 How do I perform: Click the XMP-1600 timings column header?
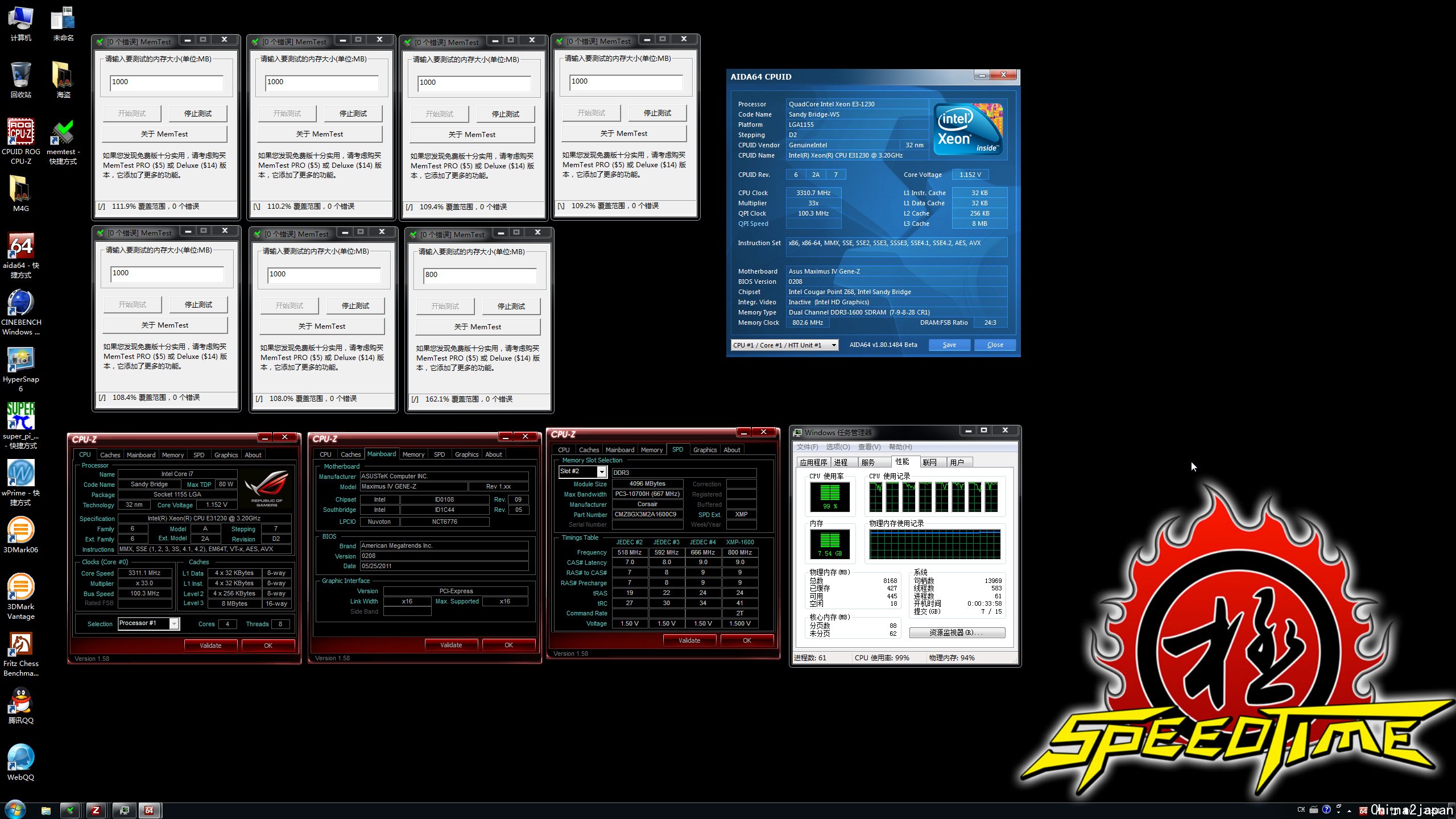point(740,542)
